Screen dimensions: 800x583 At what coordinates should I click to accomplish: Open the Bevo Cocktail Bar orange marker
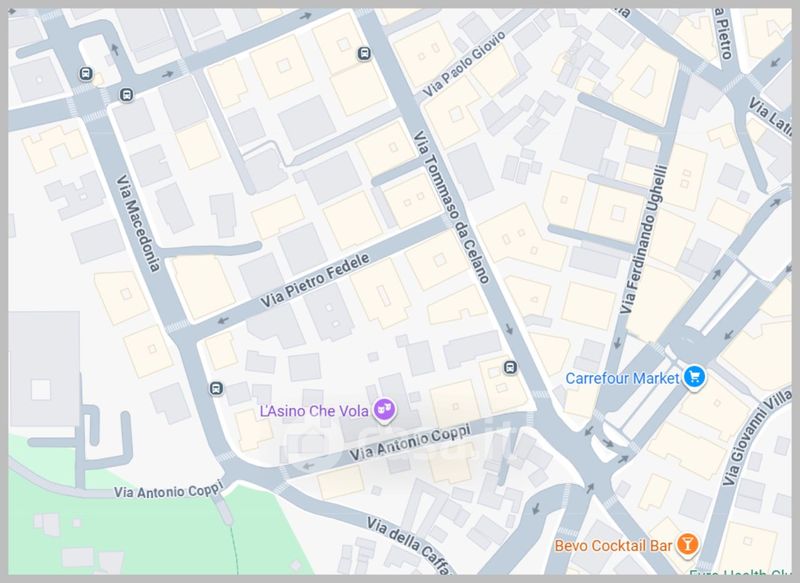click(x=687, y=544)
